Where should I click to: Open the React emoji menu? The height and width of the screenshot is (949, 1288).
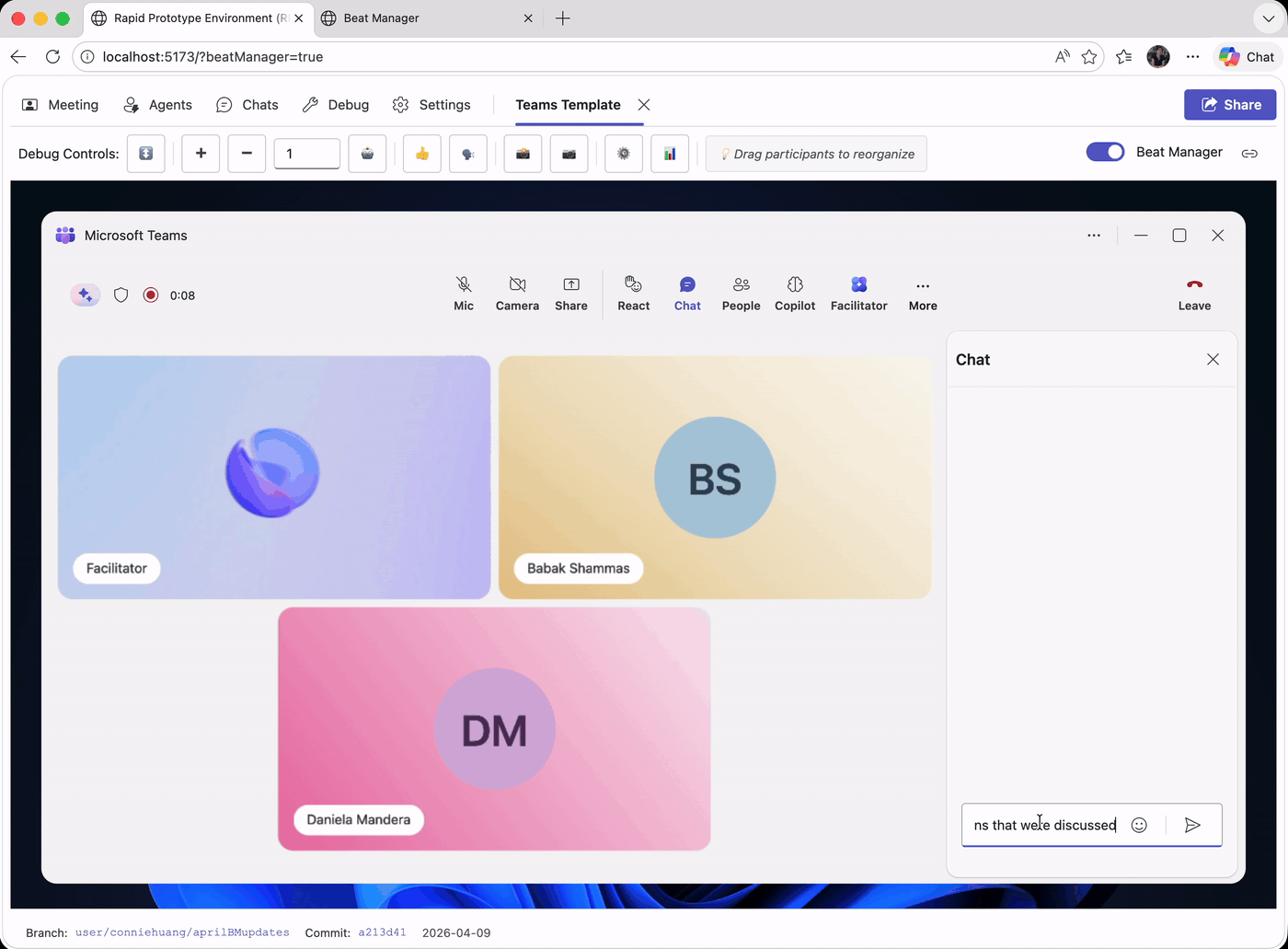pos(633,294)
